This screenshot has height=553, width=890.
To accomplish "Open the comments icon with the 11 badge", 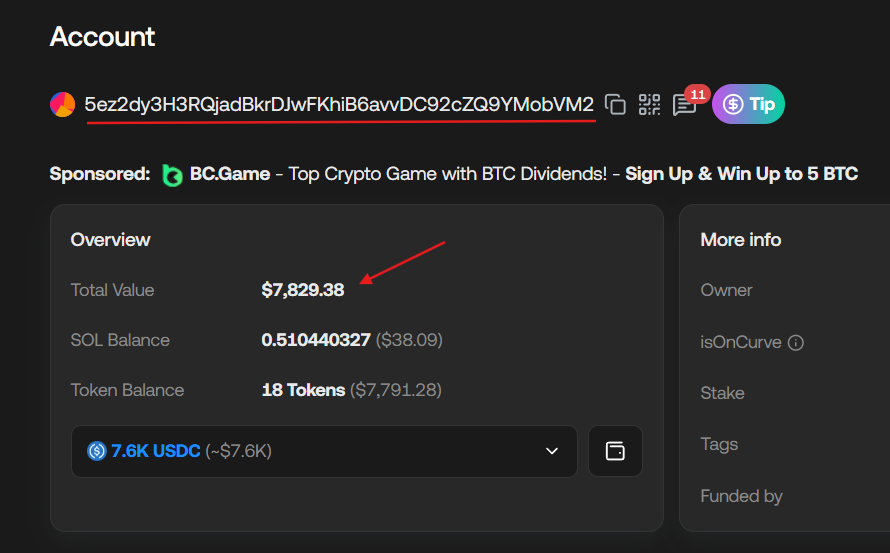I will click(685, 105).
